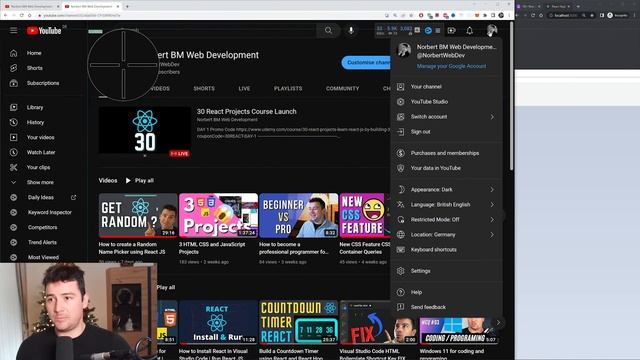Expand Appearance: Dark submenu

pos(446,189)
